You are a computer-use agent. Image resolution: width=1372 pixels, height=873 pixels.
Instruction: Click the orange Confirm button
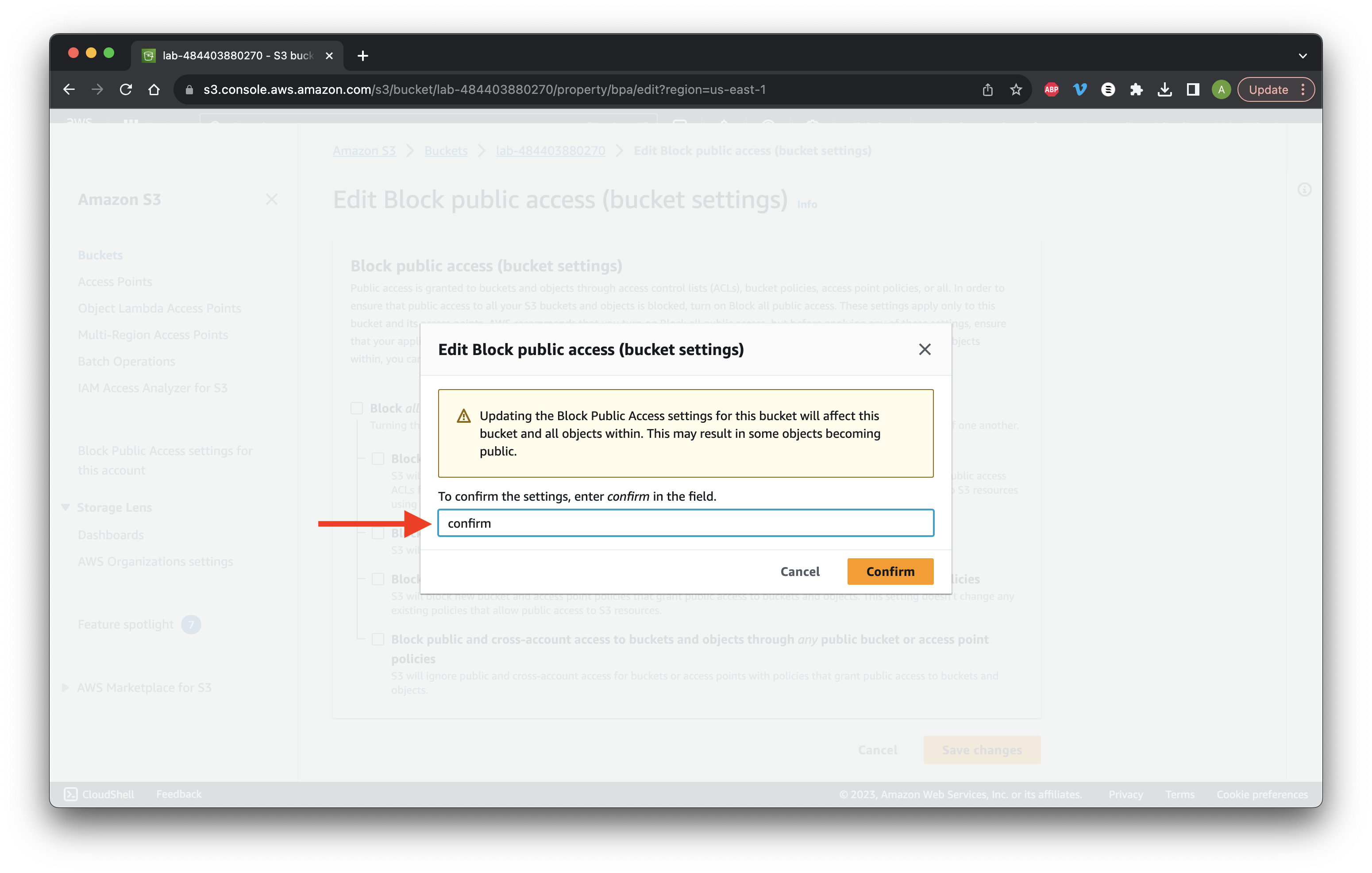click(x=890, y=571)
